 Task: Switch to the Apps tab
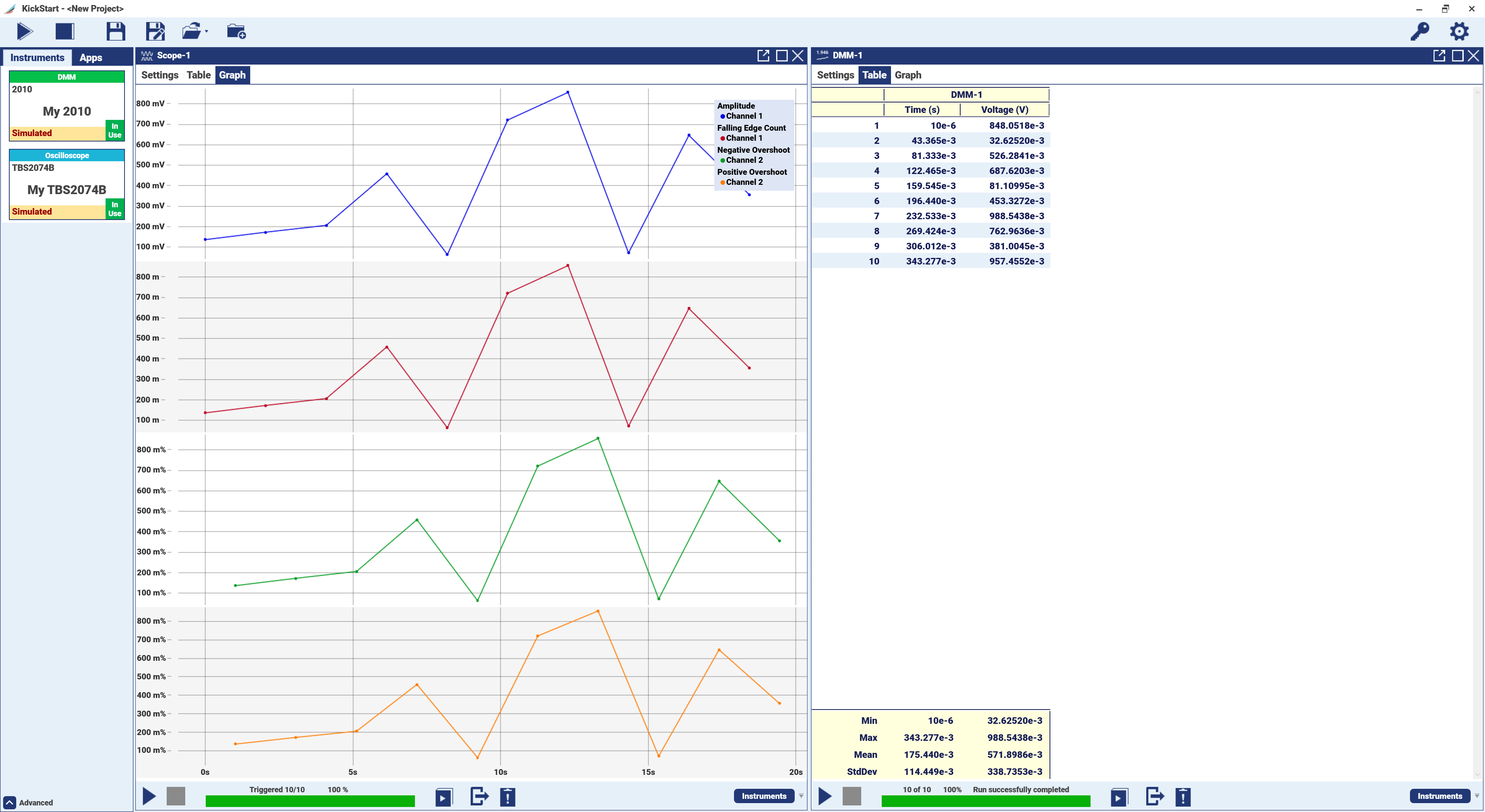point(90,58)
